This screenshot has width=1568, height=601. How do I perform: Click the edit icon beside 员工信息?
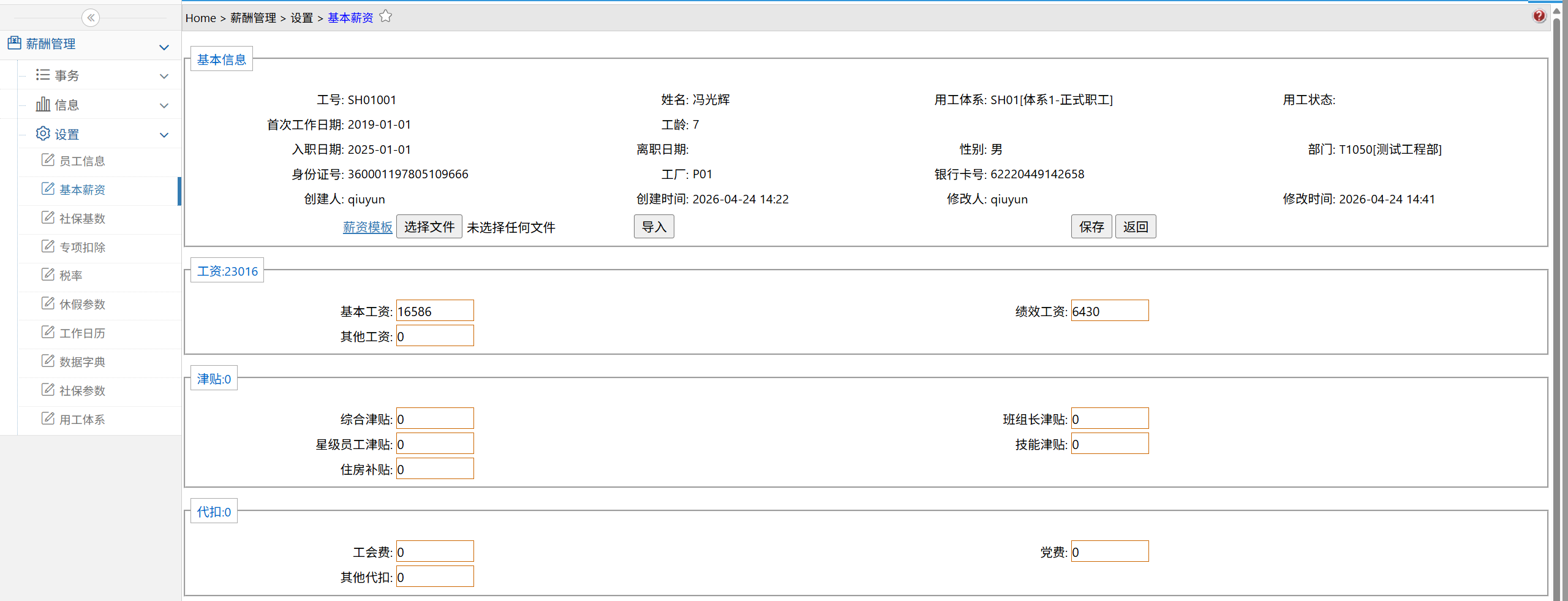coord(48,160)
